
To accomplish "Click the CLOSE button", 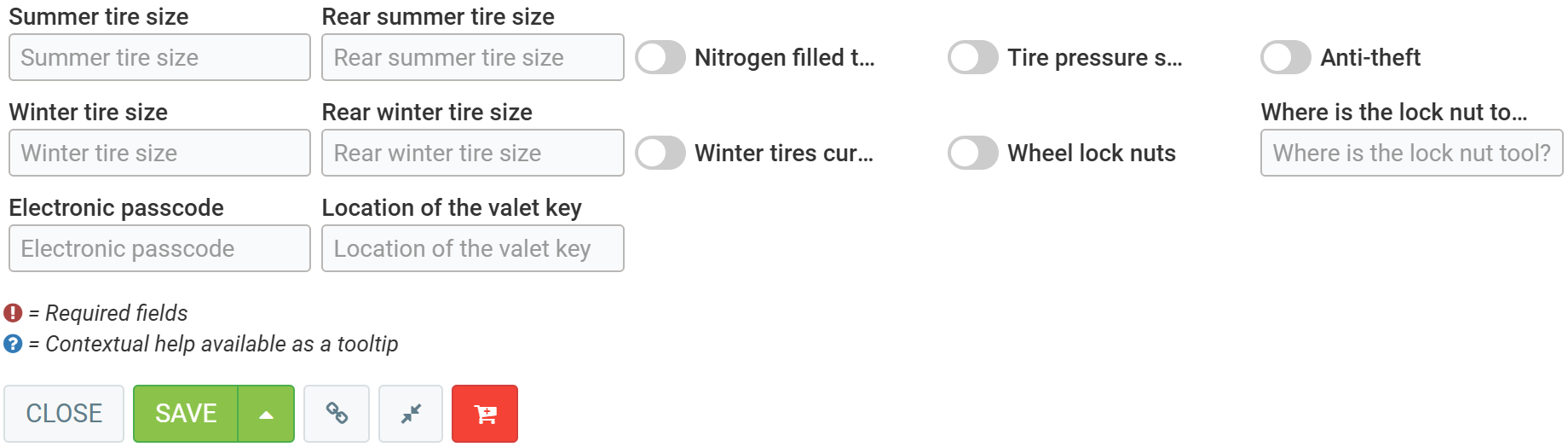I will (x=64, y=414).
